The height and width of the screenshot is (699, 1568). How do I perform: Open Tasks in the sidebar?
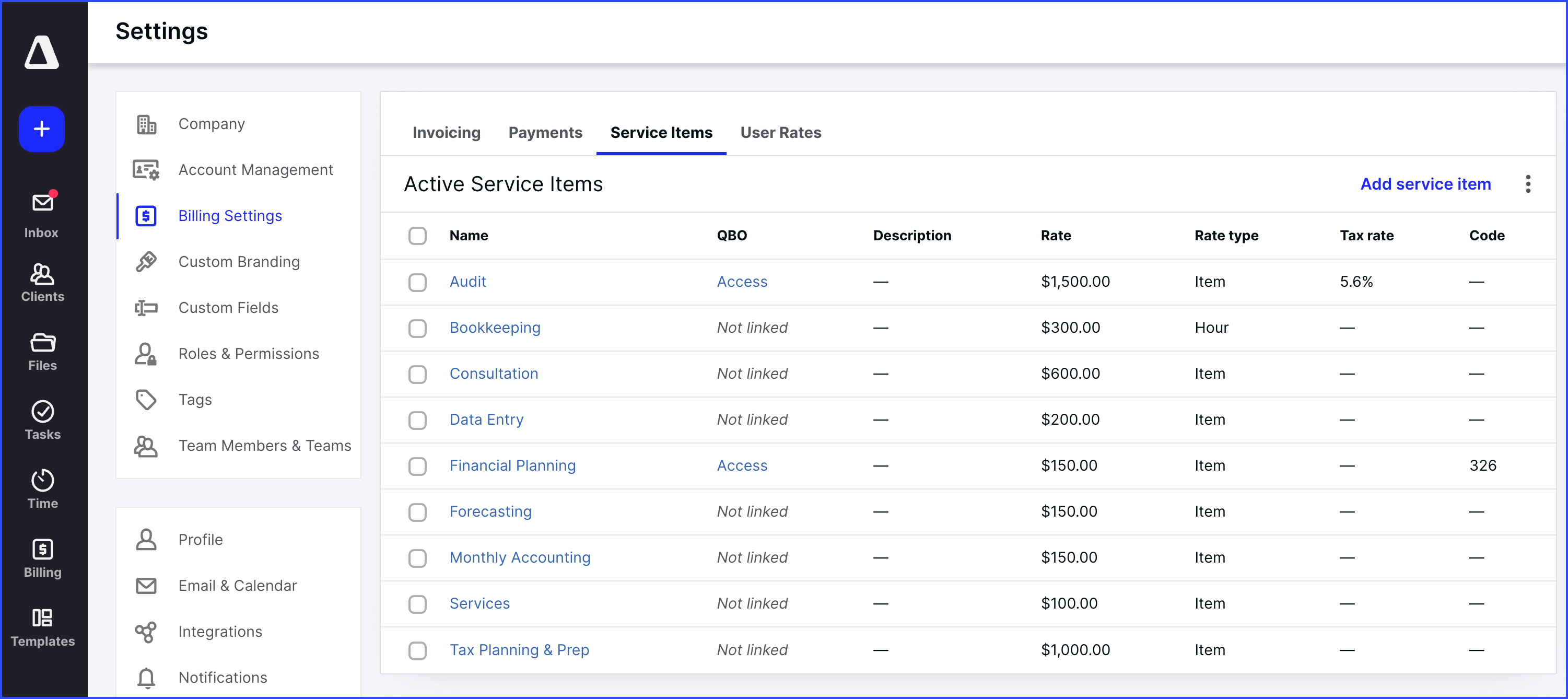tap(41, 419)
